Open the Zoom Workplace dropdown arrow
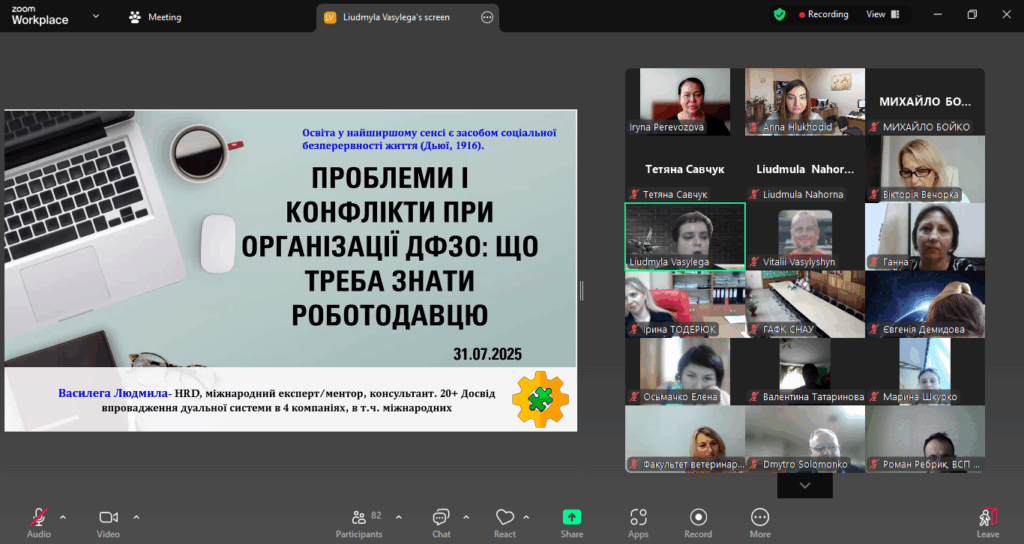1024x544 pixels. [96, 16]
